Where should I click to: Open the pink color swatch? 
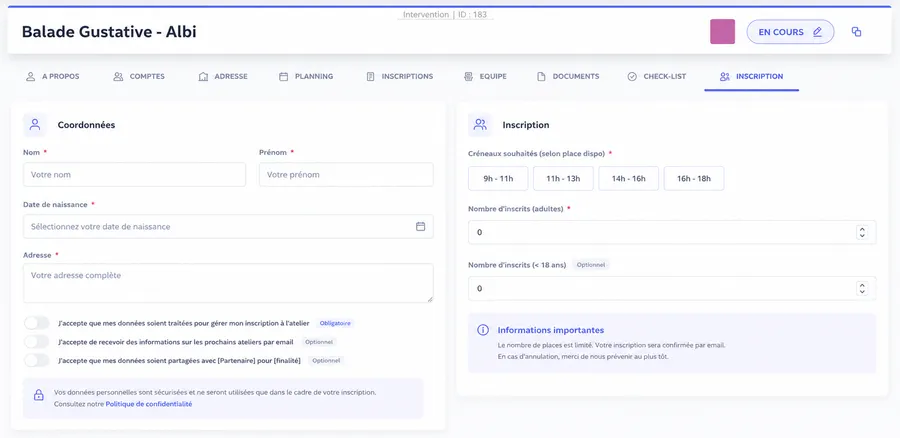(722, 32)
